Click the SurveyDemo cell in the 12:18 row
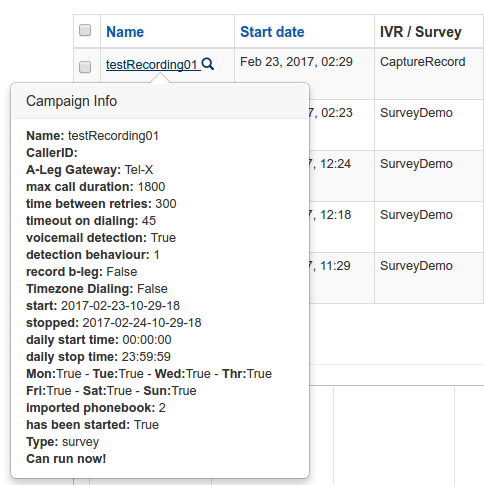The image size is (484, 485). pyautogui.click(x=416, y=215)
